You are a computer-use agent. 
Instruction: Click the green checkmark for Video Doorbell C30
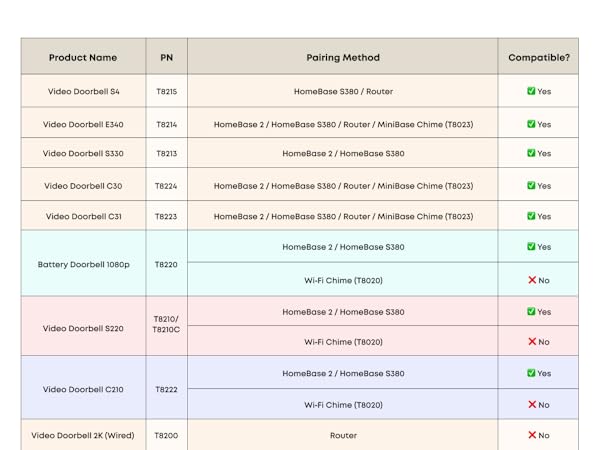531,186
